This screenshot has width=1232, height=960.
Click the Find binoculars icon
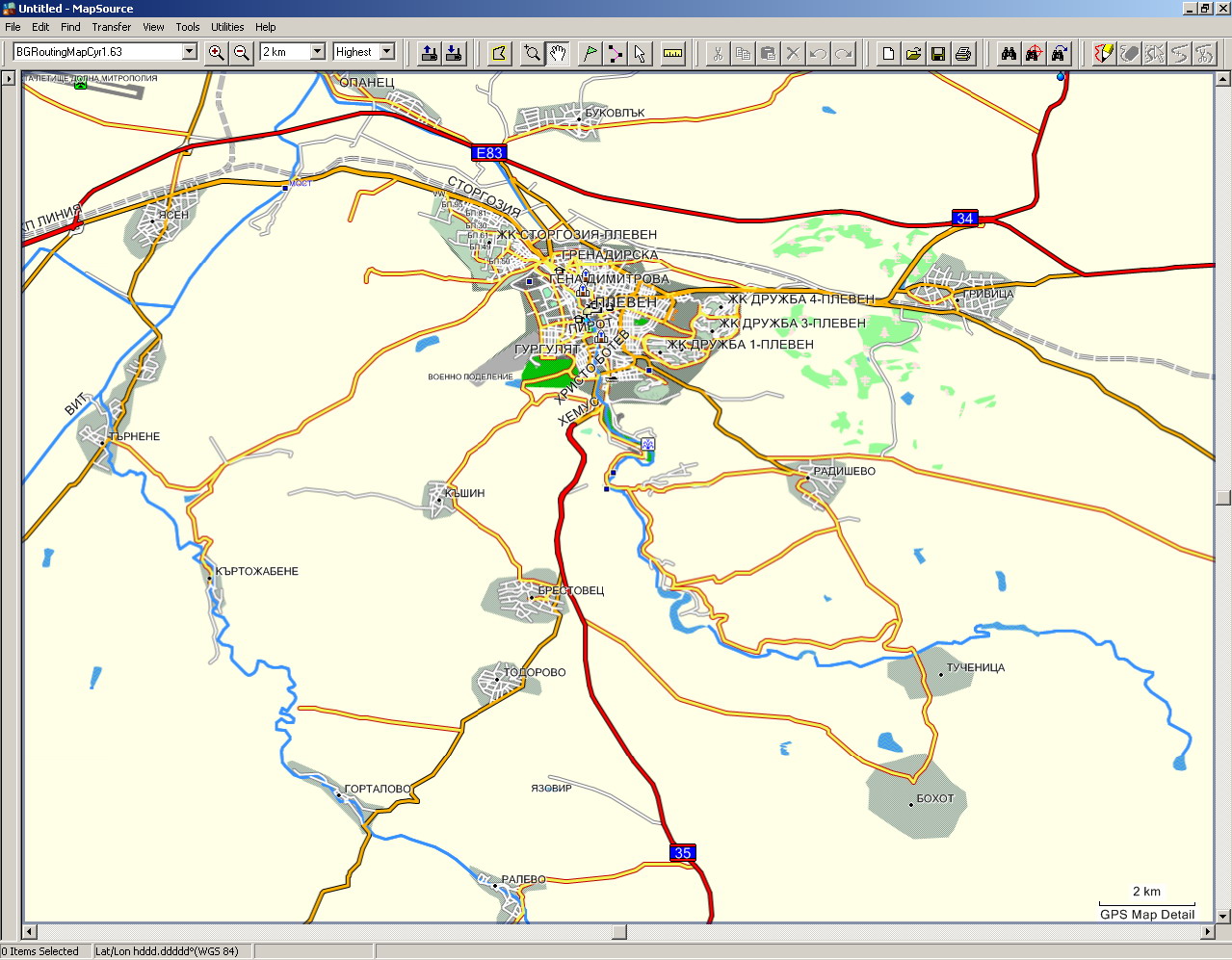[1009, 53]
